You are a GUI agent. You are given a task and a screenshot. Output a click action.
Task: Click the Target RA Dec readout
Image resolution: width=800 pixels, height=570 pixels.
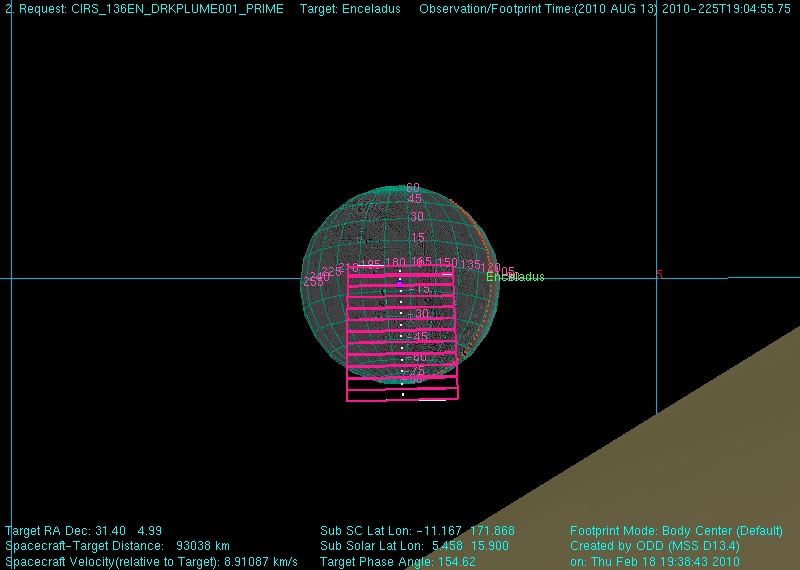(83, 530)
